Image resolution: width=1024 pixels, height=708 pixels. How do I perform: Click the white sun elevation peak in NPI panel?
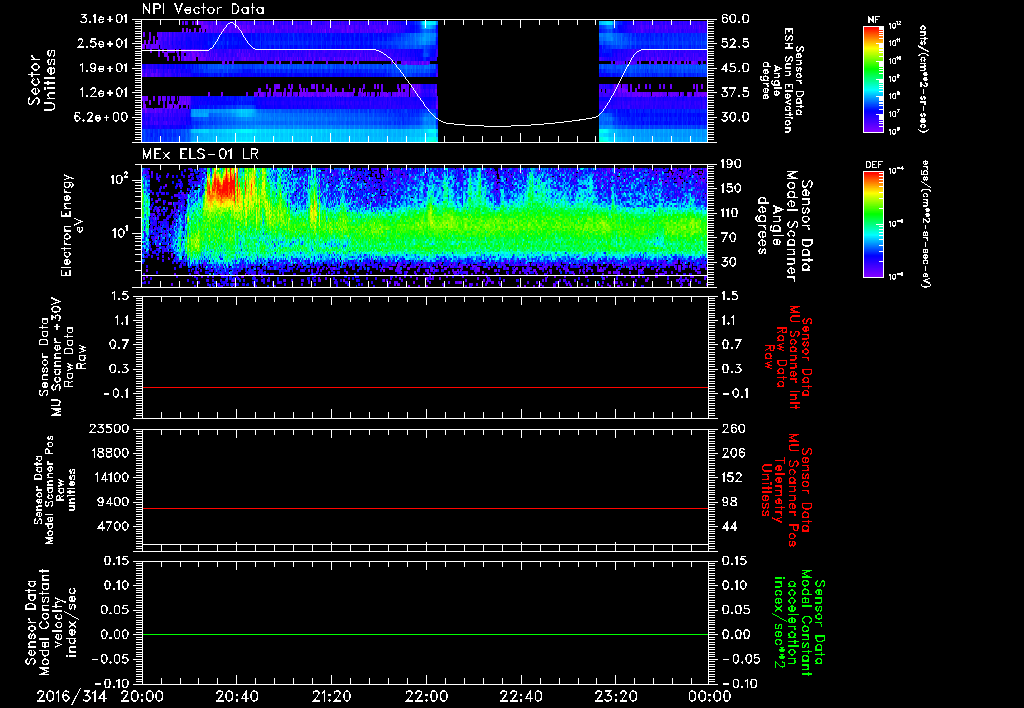pos(232,25)
